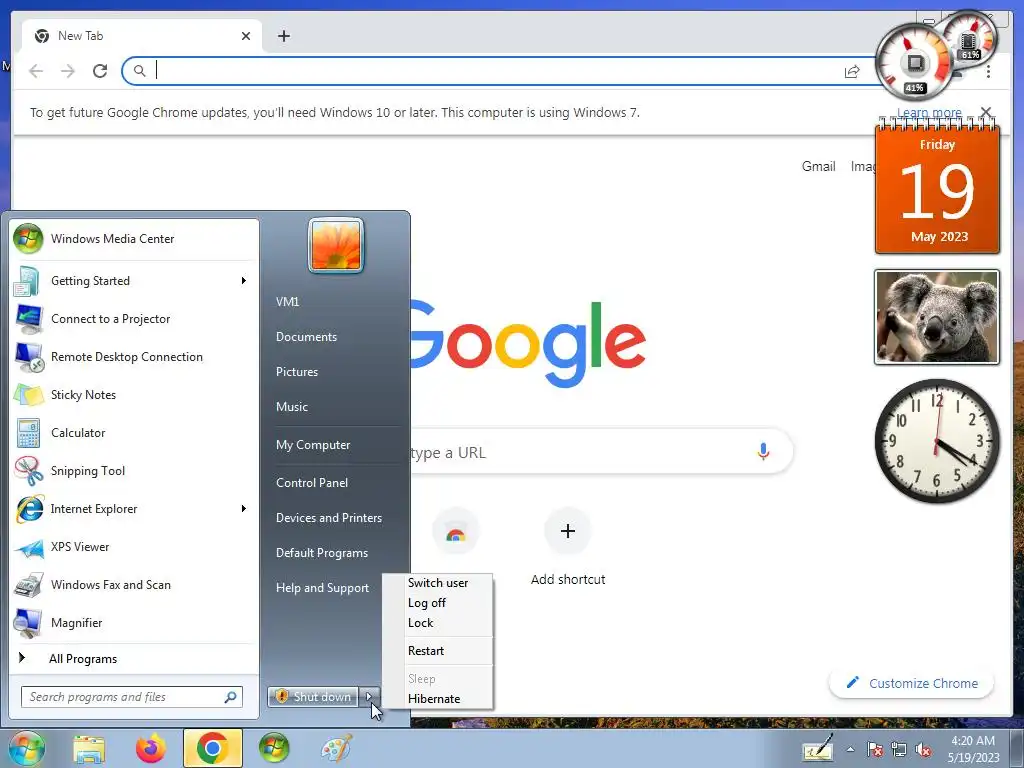Screen dimensions: 1024x768
Task: Open My Computer from Start menu
Action: click(313, 445)
